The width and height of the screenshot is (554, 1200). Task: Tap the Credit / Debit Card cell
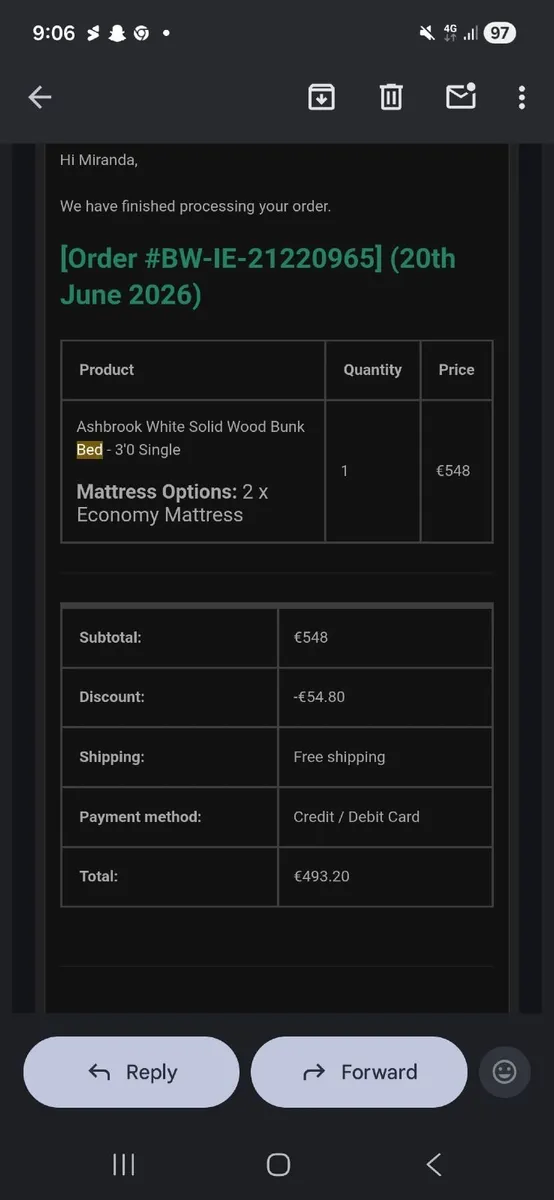(385, 817)
